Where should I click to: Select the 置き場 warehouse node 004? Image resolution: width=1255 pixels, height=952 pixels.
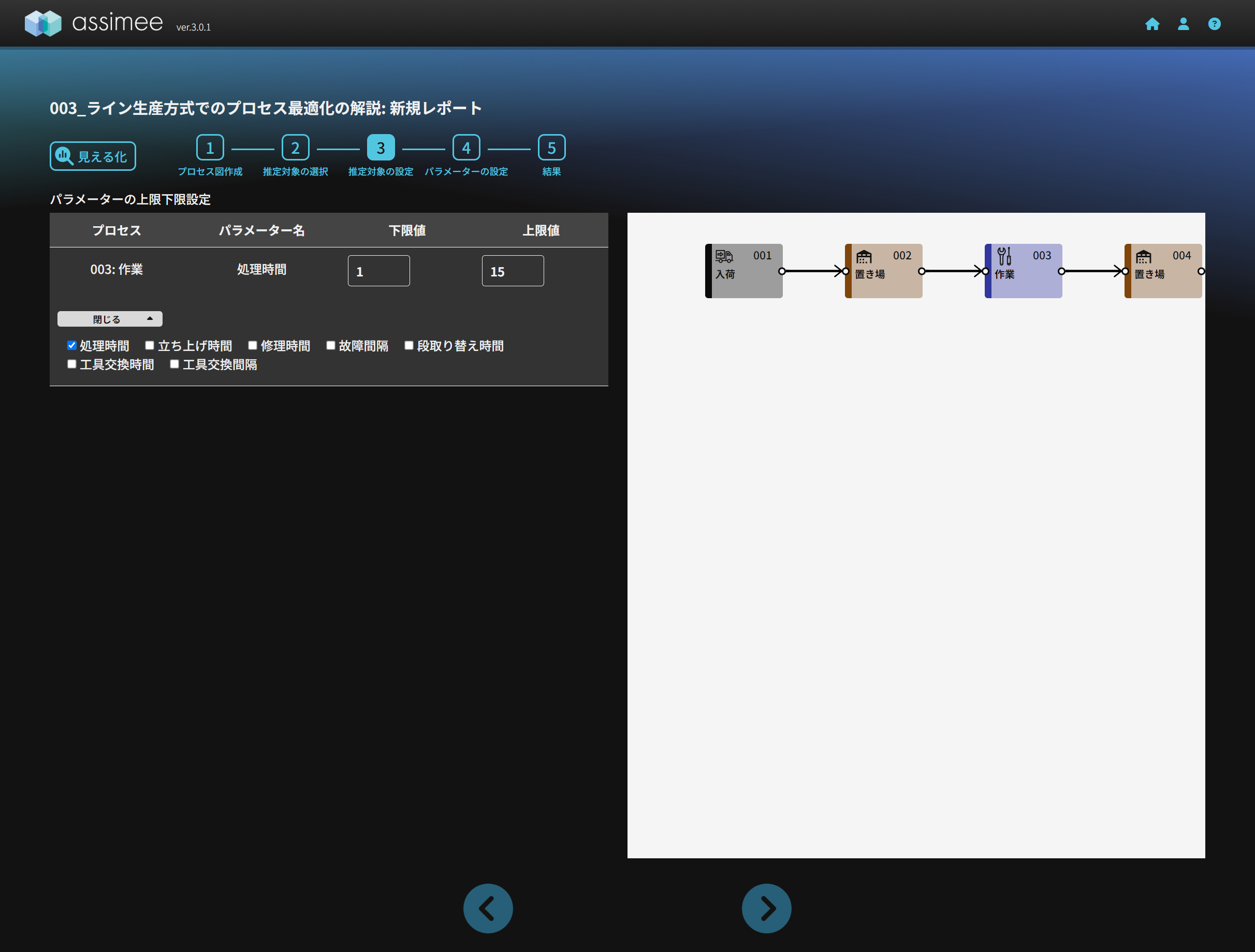tap(1162, 271)
